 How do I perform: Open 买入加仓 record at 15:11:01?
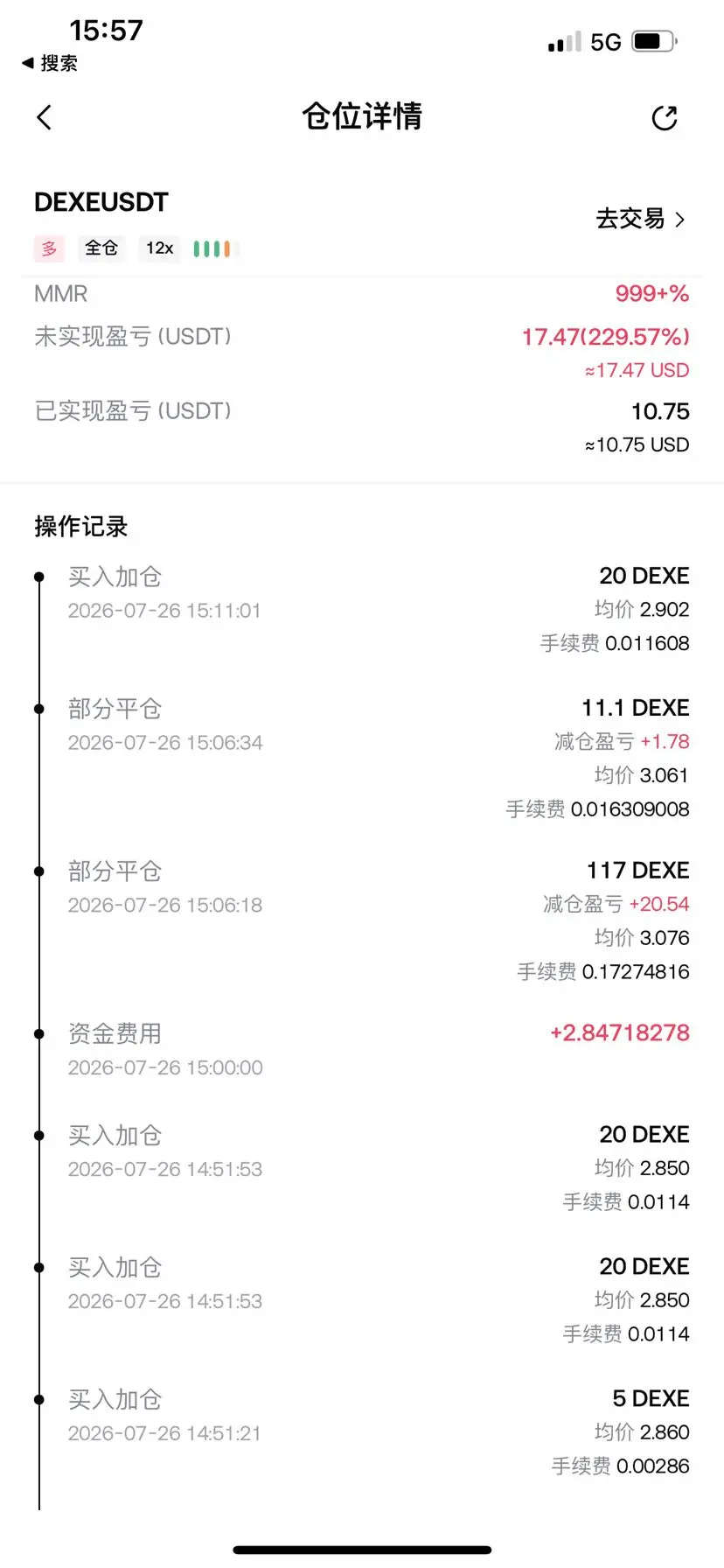[362, 610]
